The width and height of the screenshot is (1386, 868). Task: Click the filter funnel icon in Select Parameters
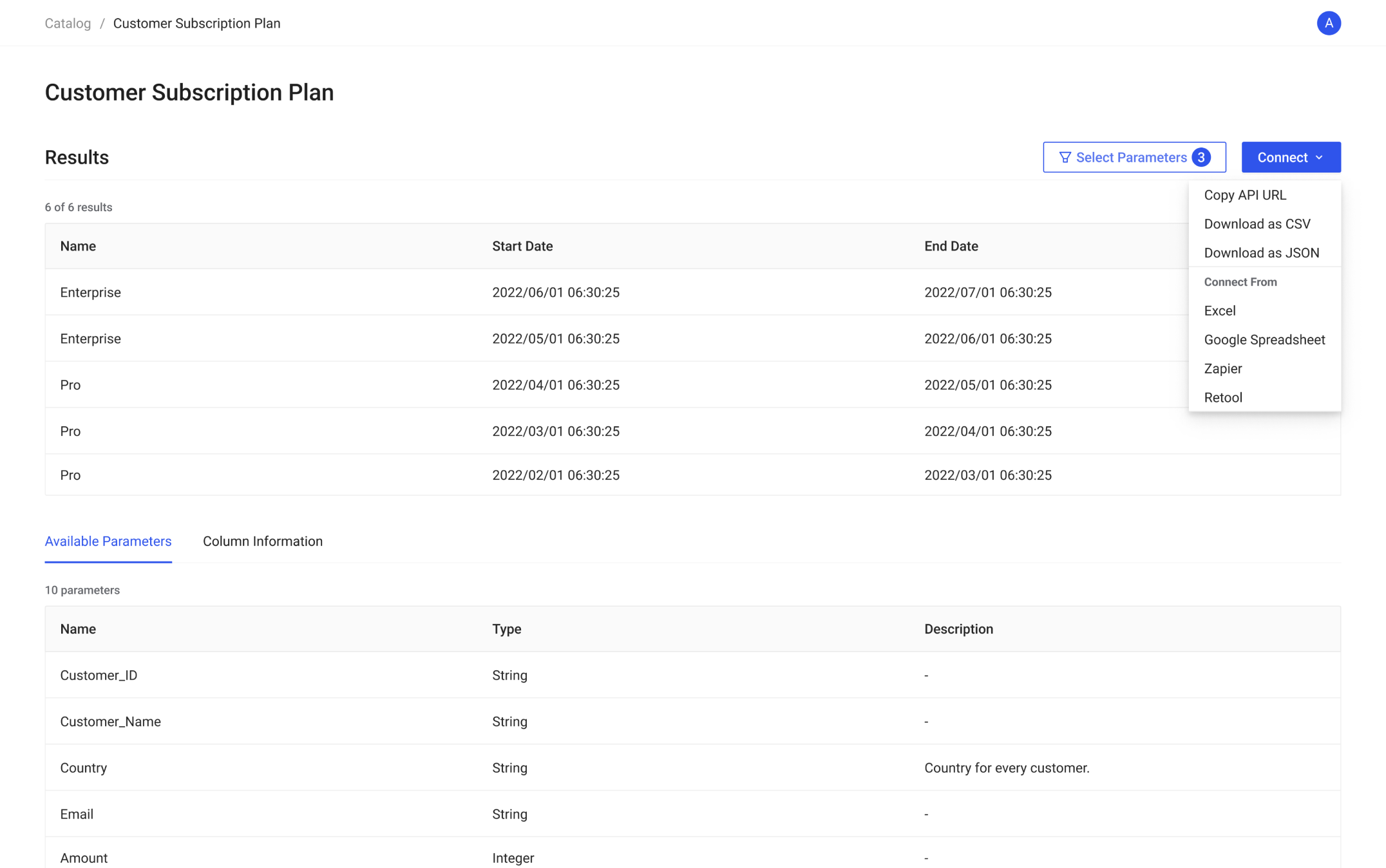pyautogui.click(x=1065, y=158)
